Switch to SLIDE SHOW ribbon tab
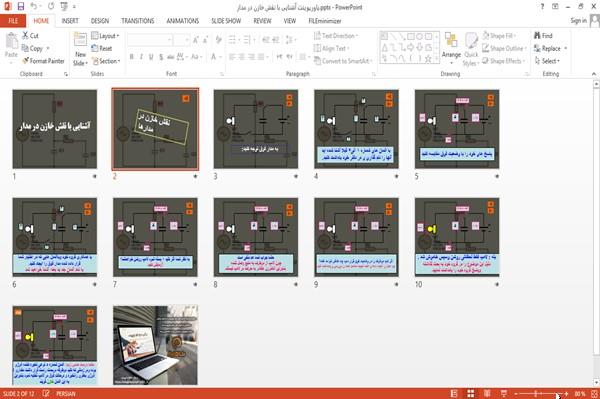This screenshot has width=600, height=399. 226,21
